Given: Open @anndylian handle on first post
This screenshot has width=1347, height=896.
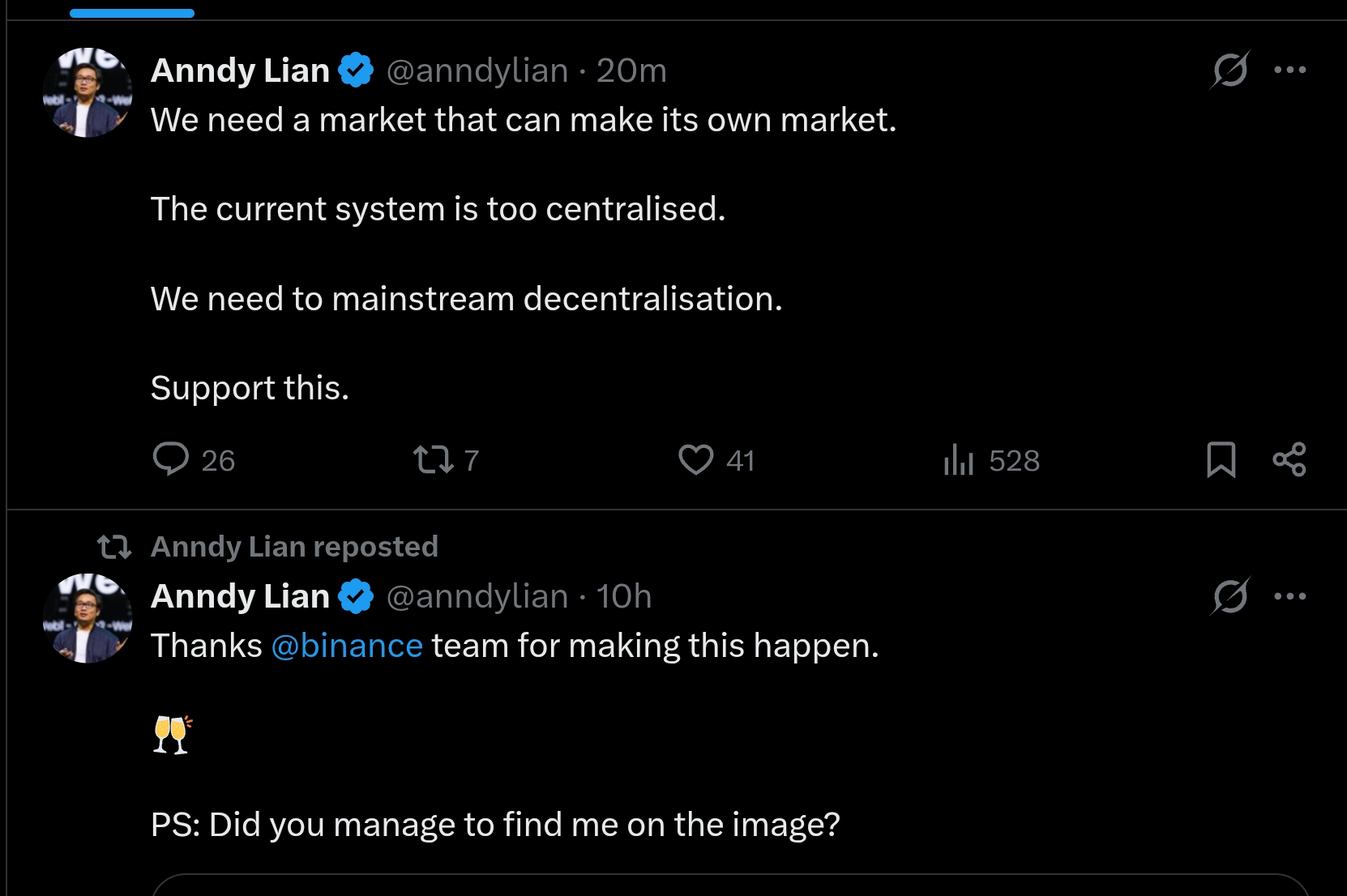Looking at the screenshot, I should tap(477, 70).
